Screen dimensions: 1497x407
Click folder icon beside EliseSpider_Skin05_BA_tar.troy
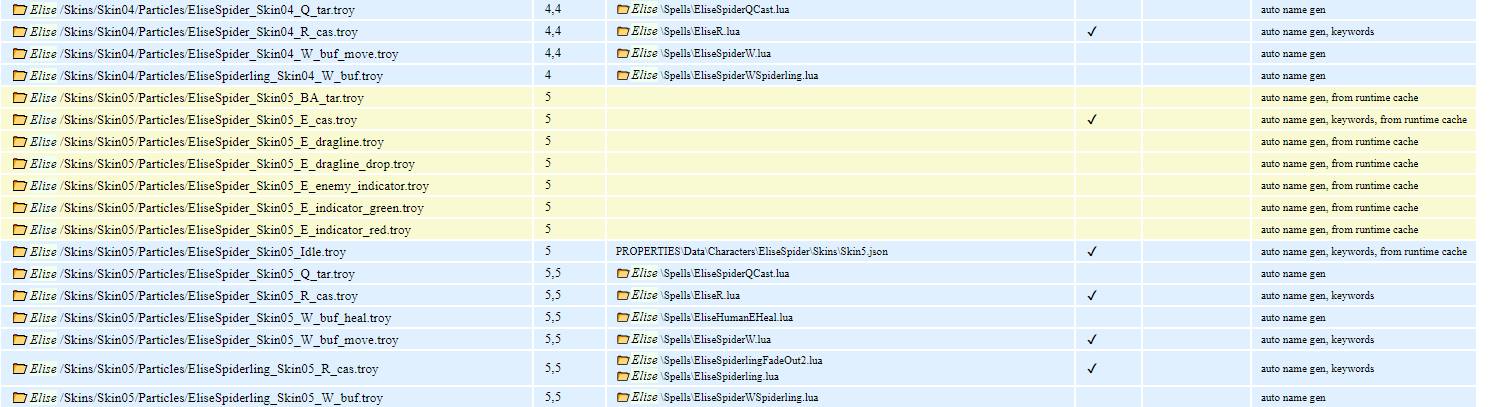click(19, 98)
